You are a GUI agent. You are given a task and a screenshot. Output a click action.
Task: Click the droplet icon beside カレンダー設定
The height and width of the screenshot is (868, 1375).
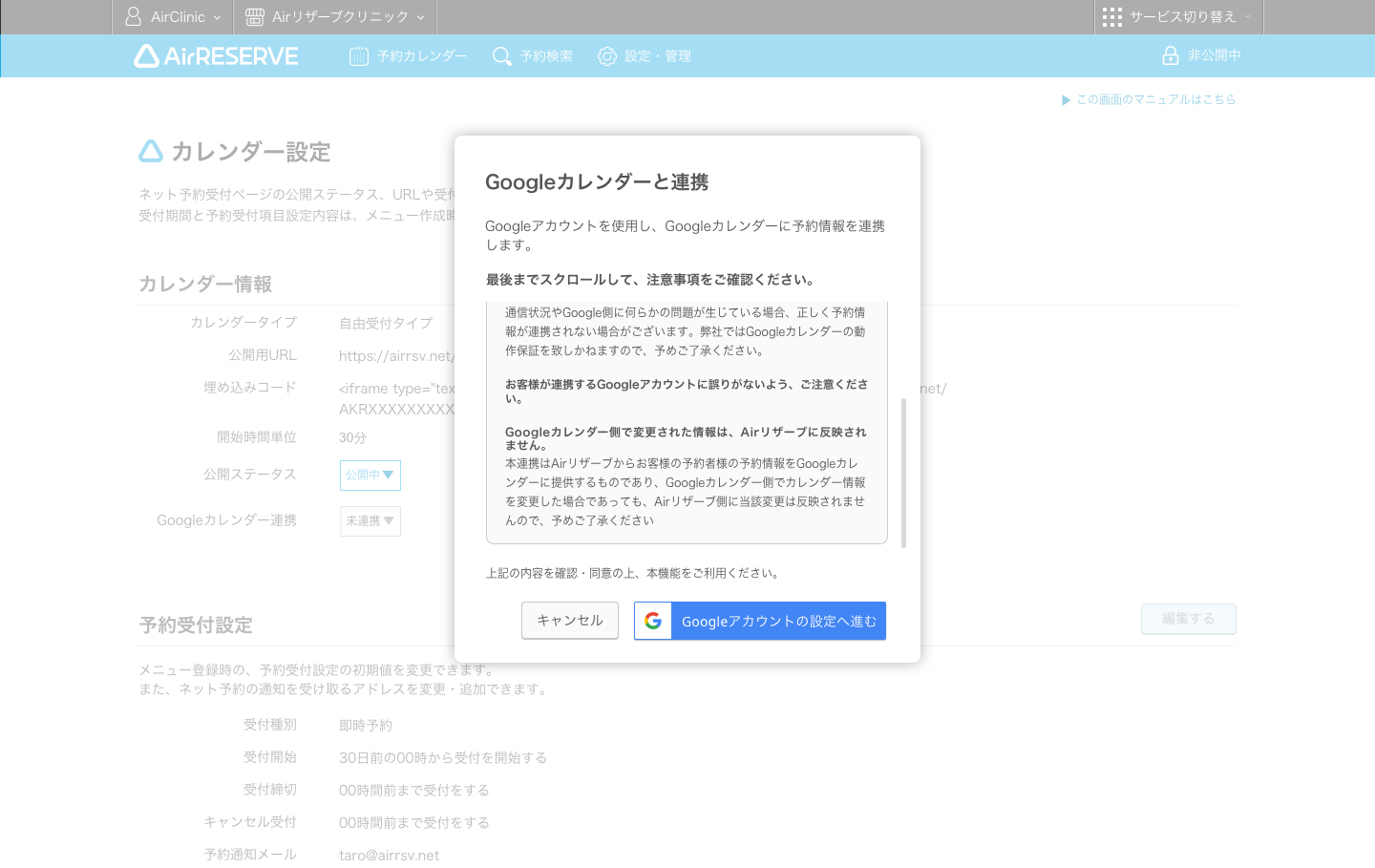pyautogui.click(x=151, y=151)
